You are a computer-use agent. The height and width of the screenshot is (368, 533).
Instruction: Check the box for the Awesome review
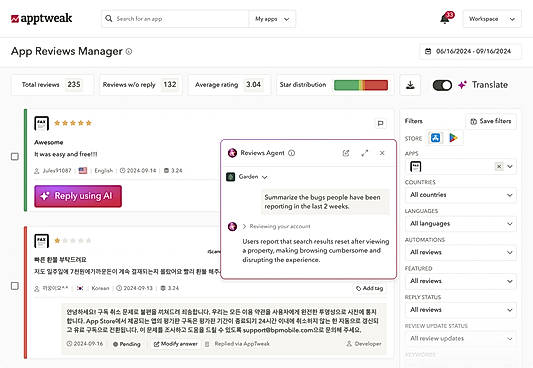15,157
